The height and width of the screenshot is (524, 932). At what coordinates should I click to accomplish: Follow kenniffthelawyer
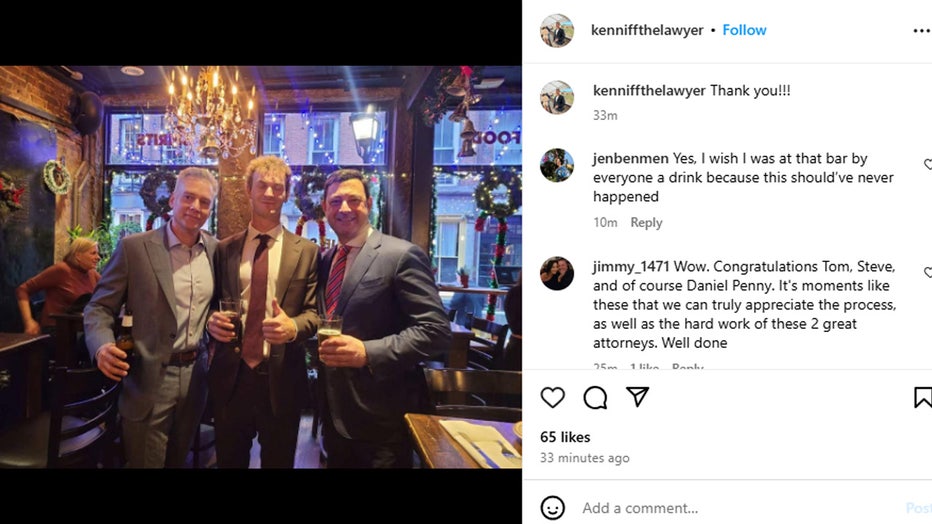tap(744, 30)
